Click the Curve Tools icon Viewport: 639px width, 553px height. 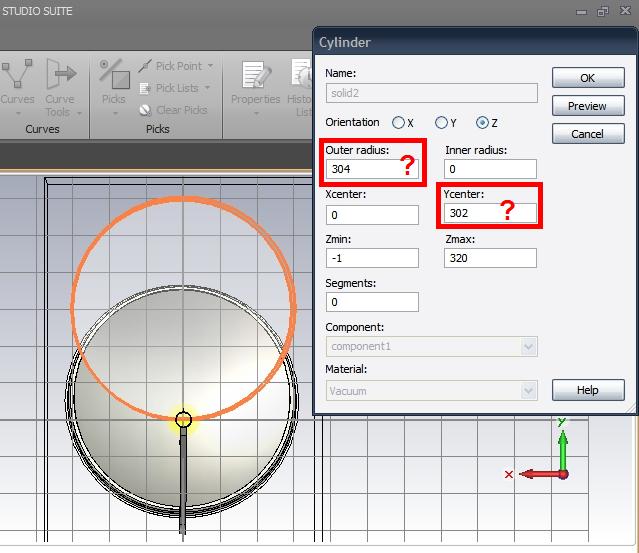[x=60, y=78]
